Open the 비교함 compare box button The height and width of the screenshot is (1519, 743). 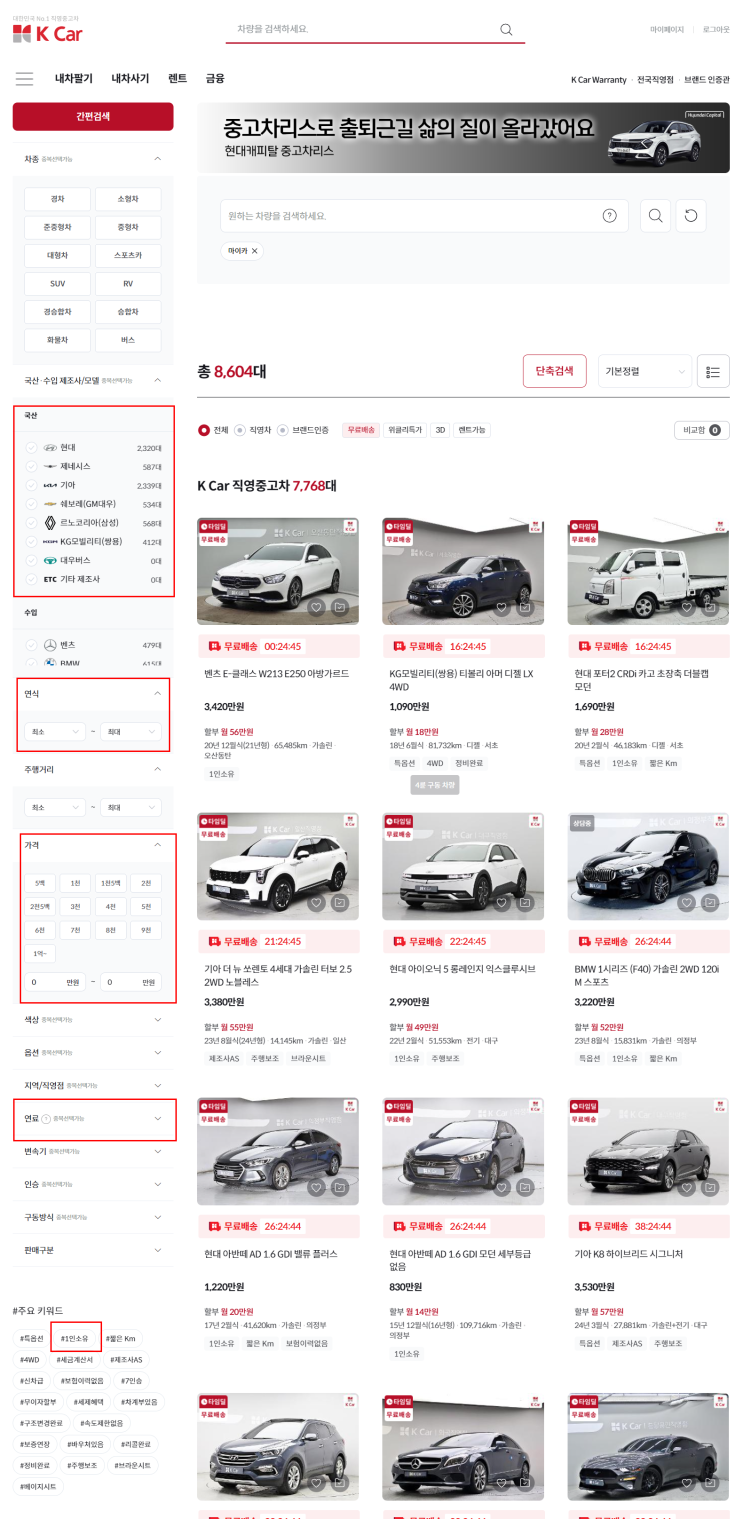701,430
